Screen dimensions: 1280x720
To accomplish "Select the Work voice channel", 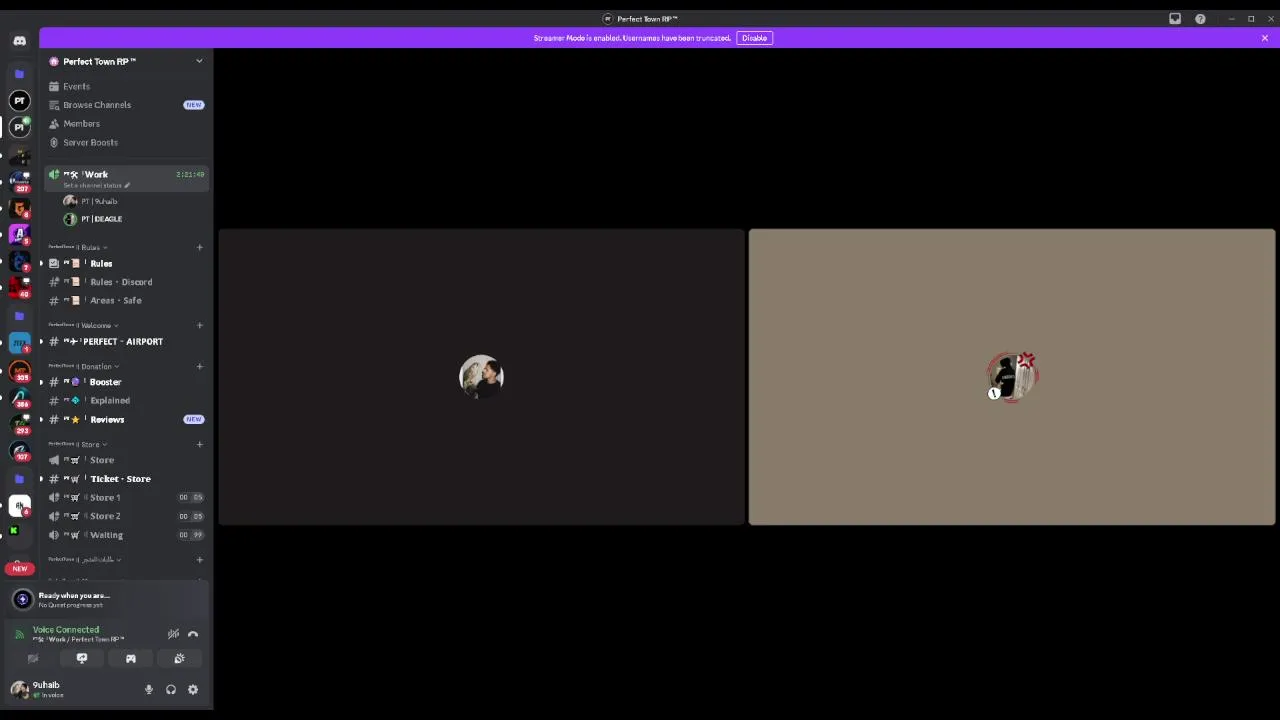I will click(127, 178).
